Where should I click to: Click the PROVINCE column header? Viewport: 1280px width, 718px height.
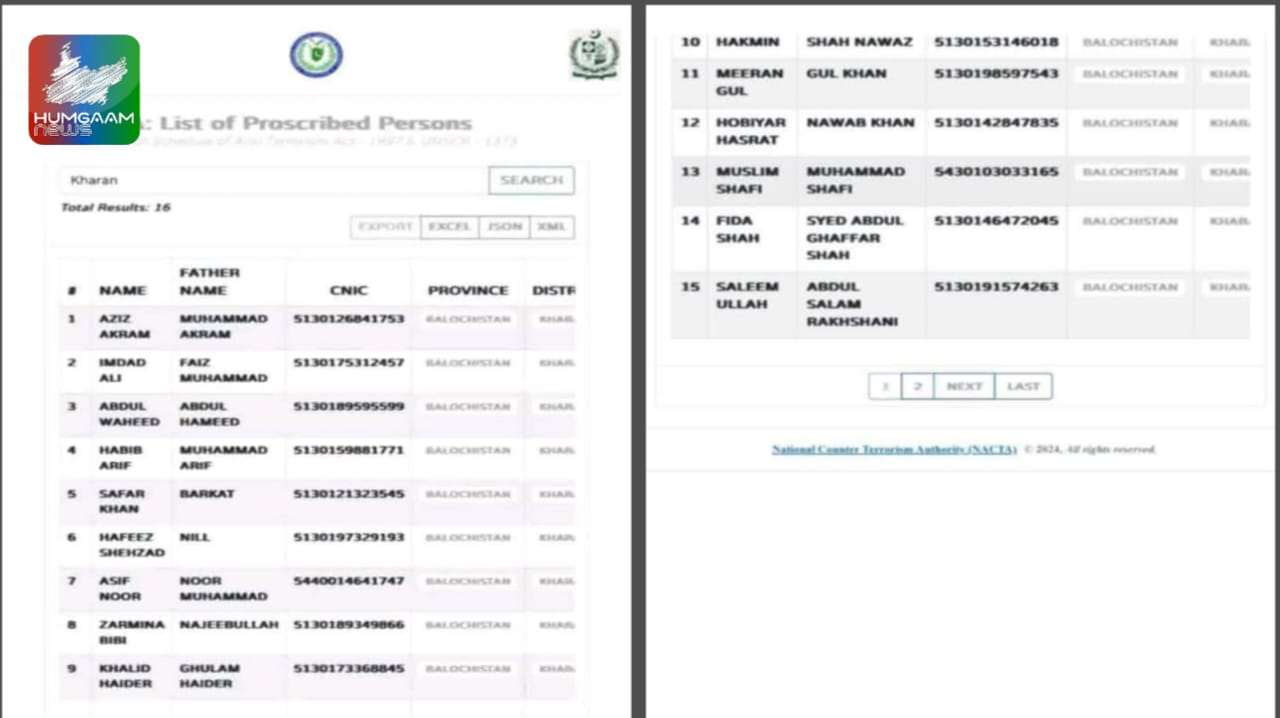click(468, 290)
